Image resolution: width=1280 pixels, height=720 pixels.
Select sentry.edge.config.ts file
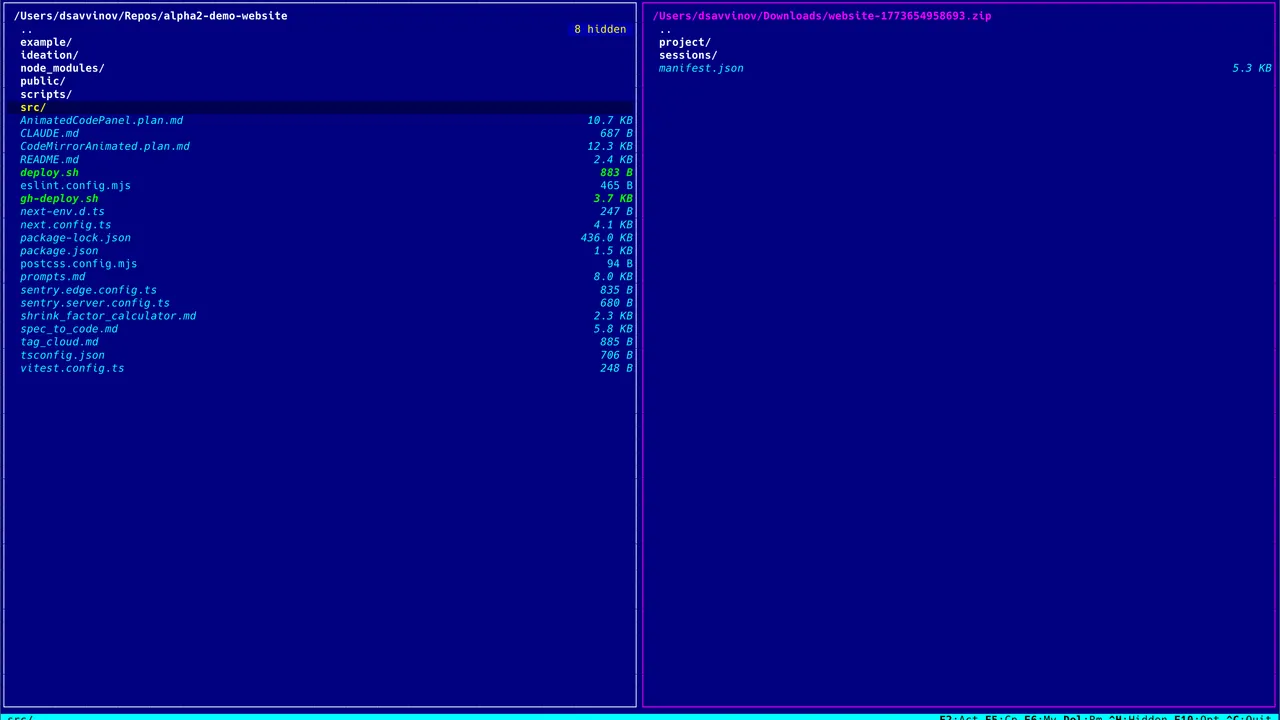(88, 289)
